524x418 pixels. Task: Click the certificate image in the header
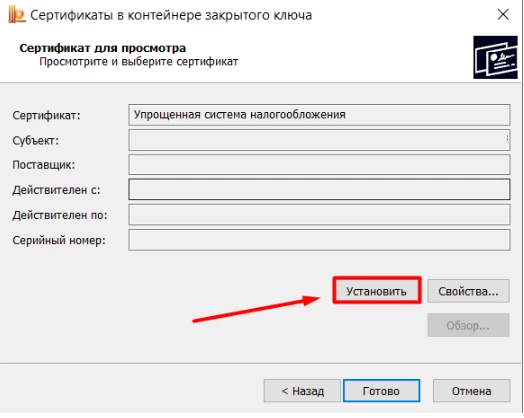[x=495, y=57]
